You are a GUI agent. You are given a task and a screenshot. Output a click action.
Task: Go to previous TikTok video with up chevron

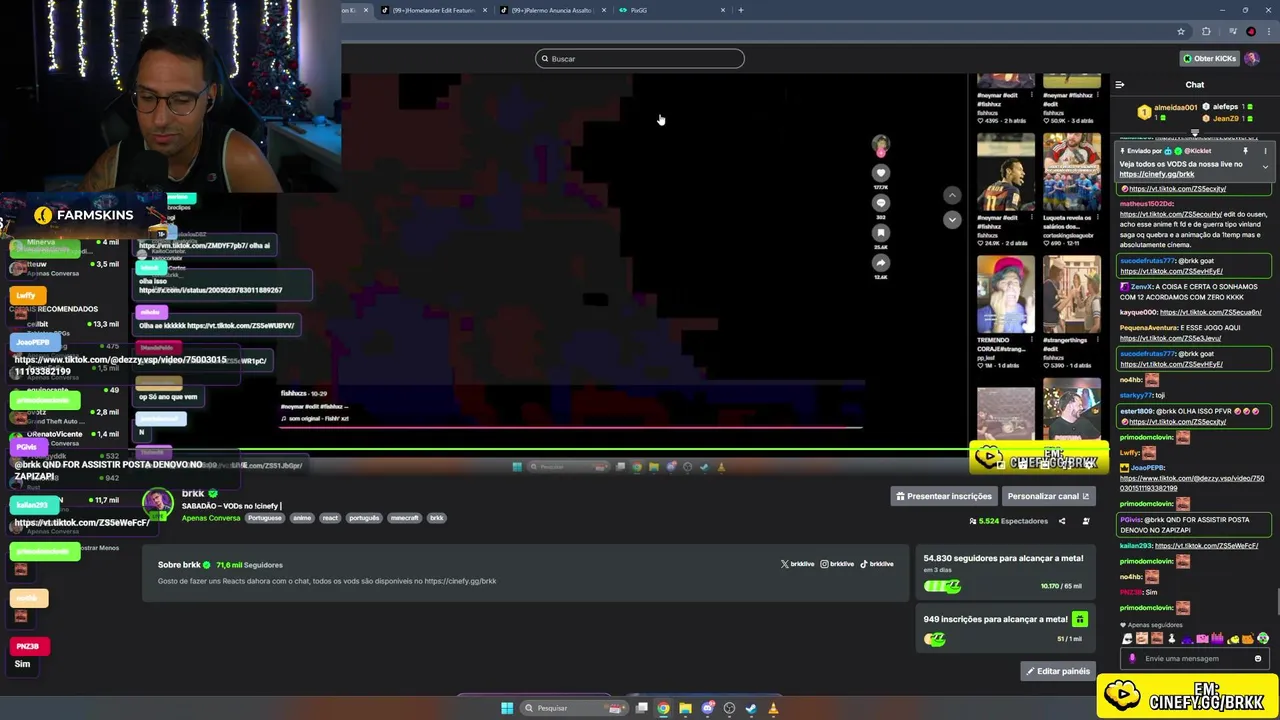tap(952, 196)
